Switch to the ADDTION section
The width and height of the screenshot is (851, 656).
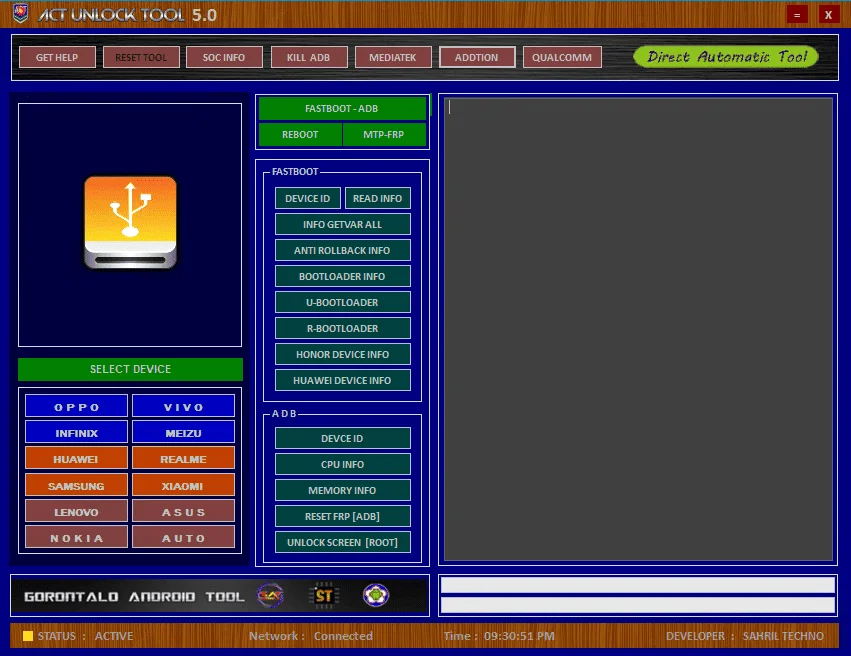(x=477, y=58)
